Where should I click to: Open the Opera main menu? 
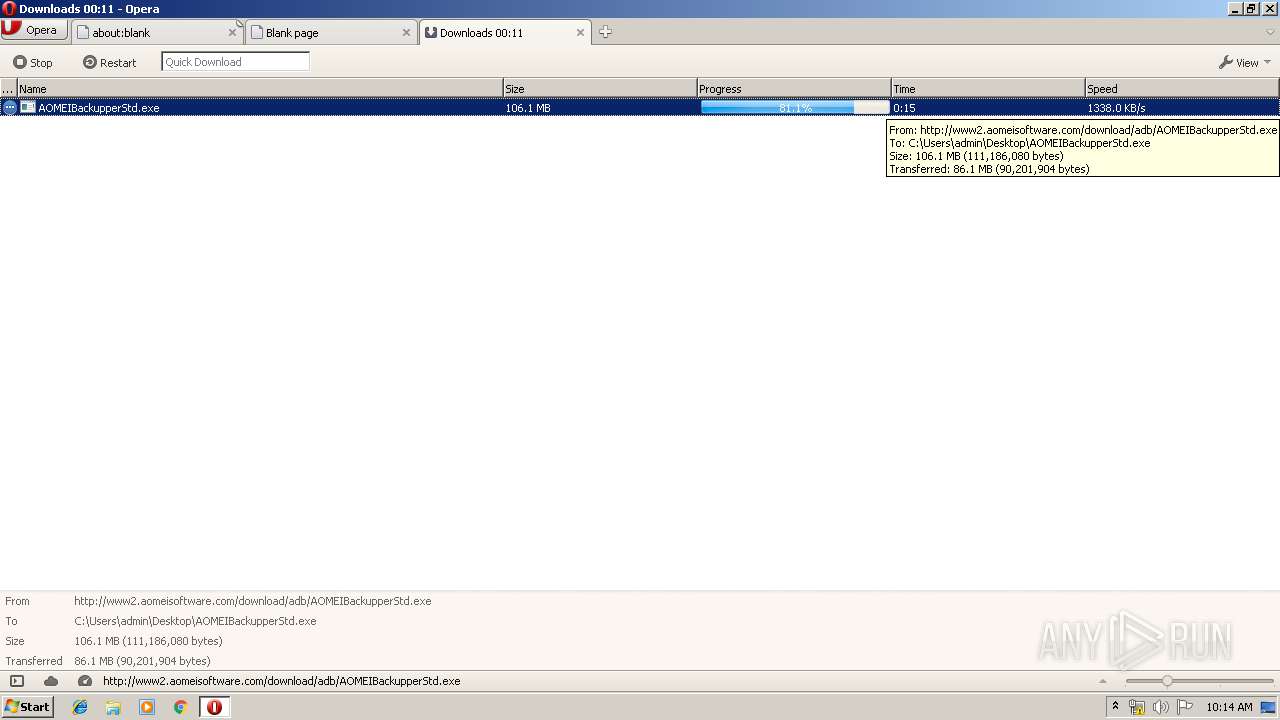(34, 30)
